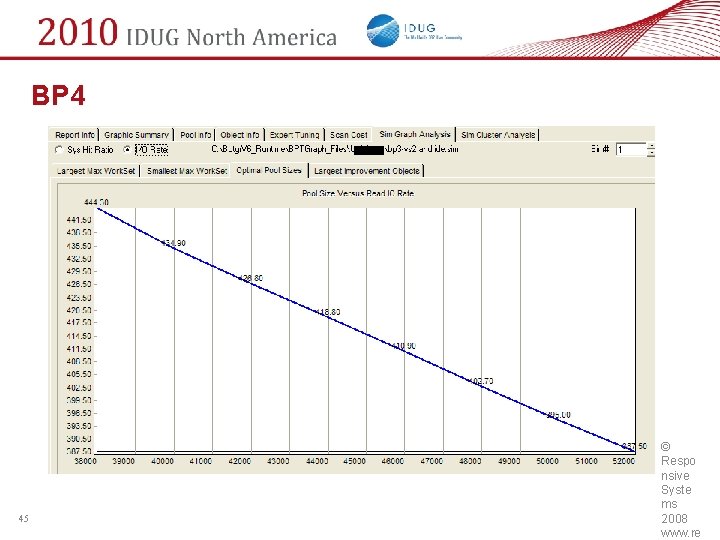Select the Sim Graph Analysis tab

[x=415, y=134]
